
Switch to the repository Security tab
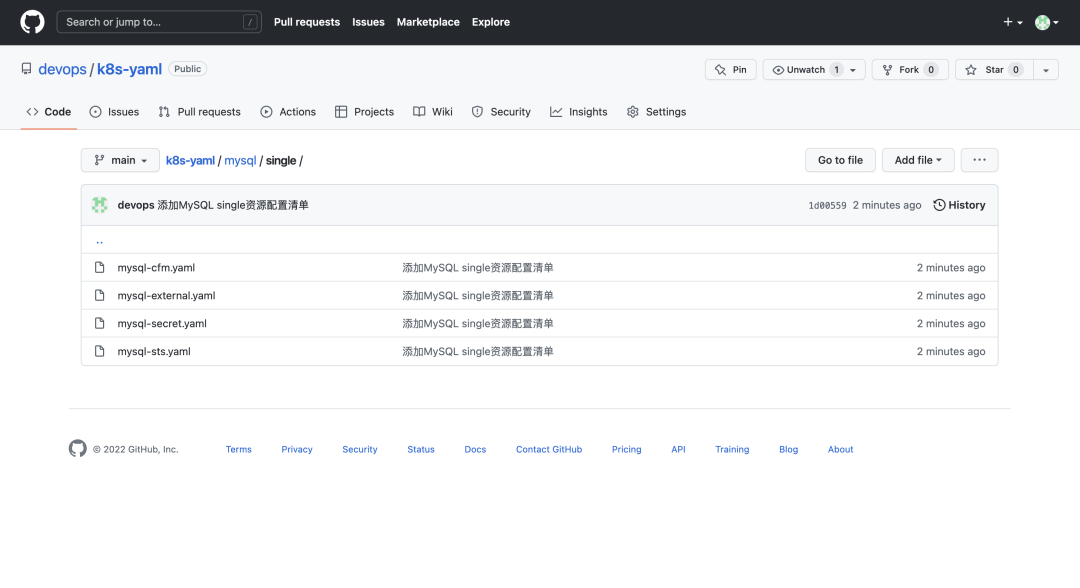[501, 112]
